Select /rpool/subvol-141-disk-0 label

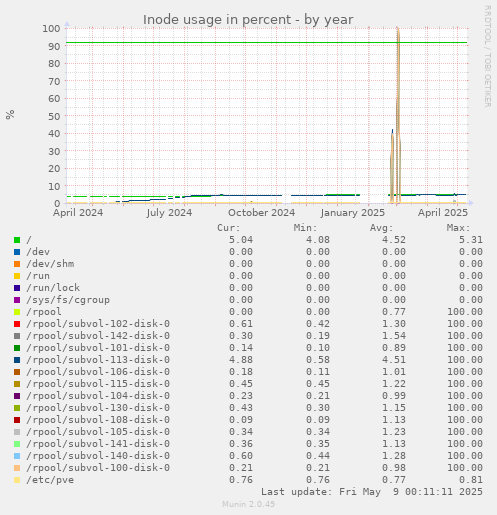coord(98,444)
